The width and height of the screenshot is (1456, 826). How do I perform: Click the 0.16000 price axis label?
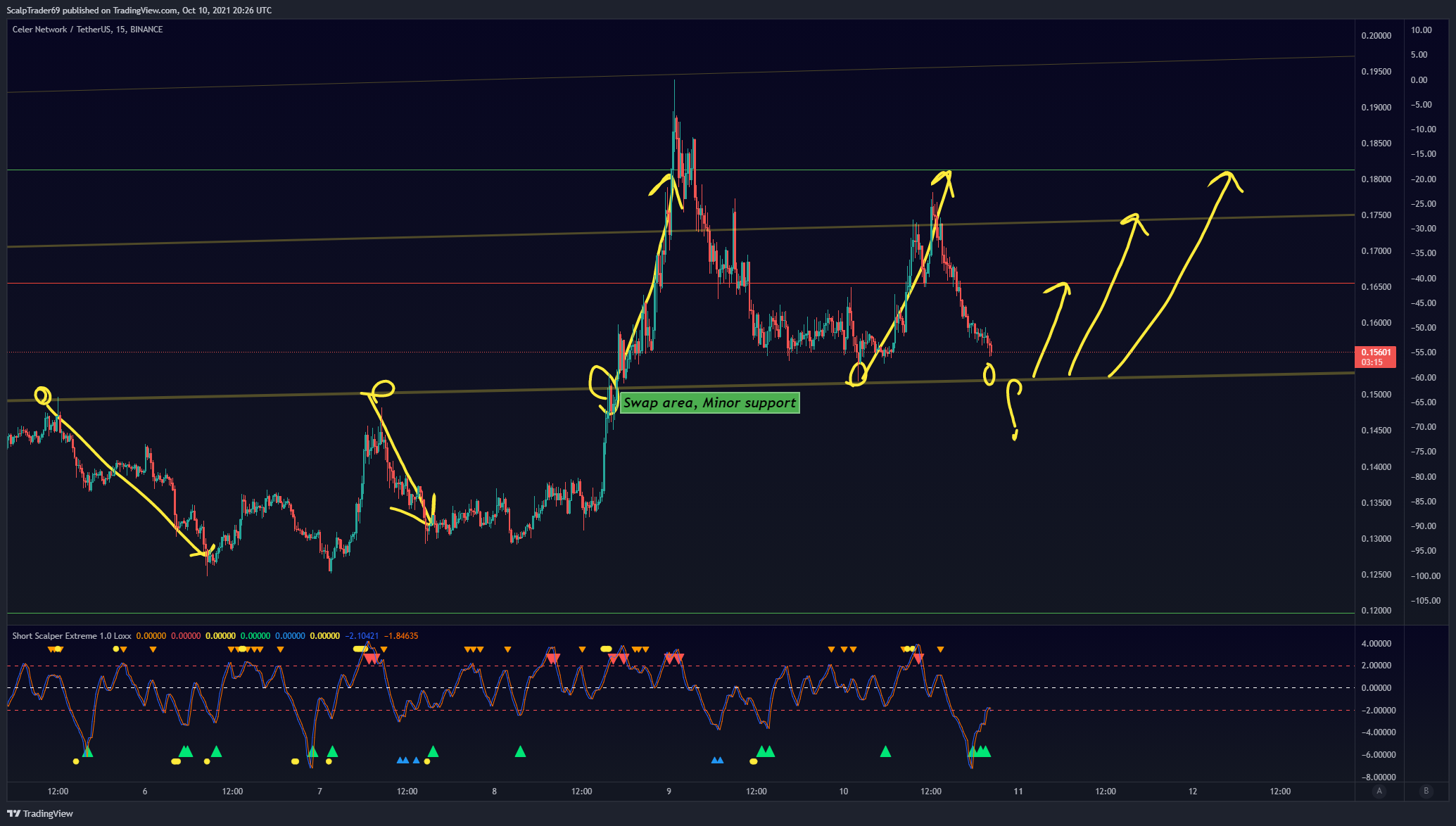(x=1376, y=323)
